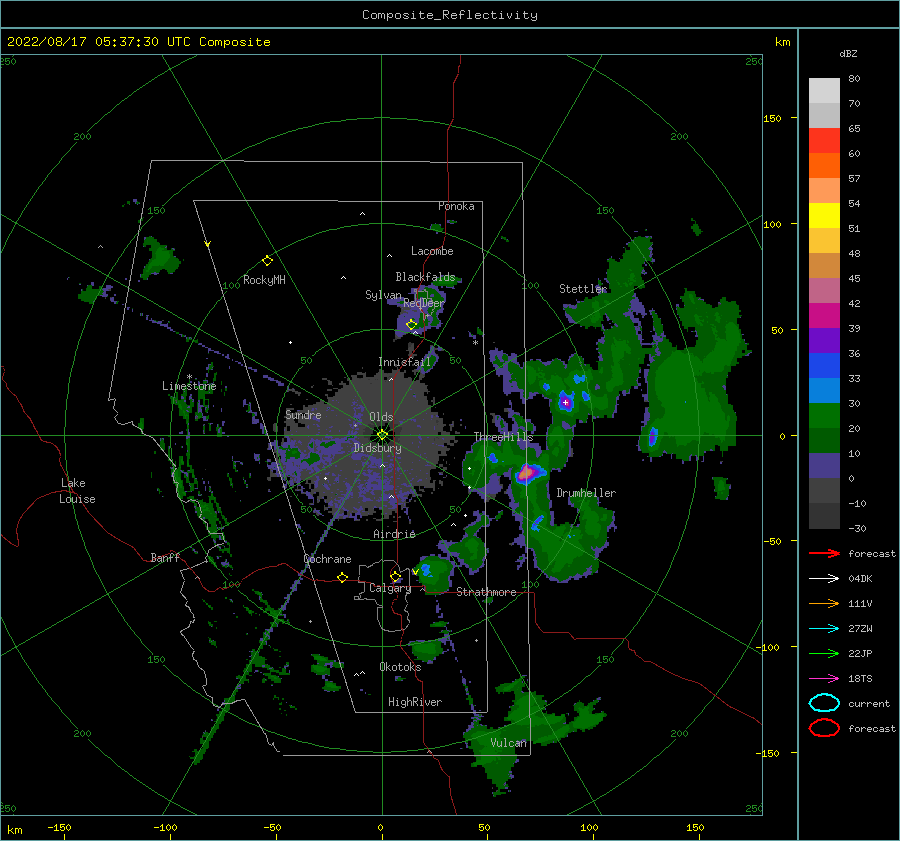
Task: Click the magenta 18TS arrow icon
Action: 824,679
